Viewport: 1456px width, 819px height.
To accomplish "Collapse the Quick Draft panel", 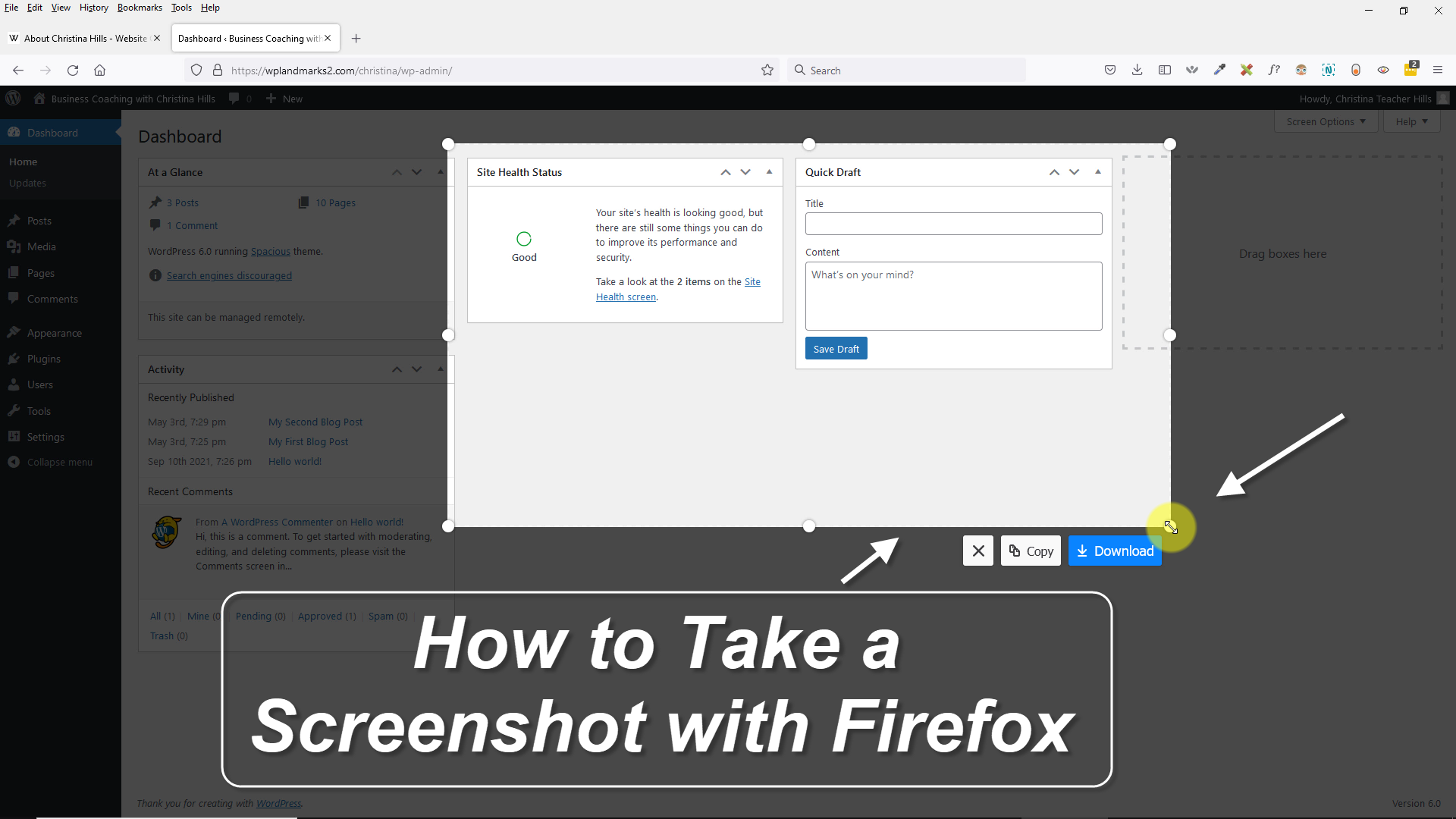I will [x=1097, y=172].
